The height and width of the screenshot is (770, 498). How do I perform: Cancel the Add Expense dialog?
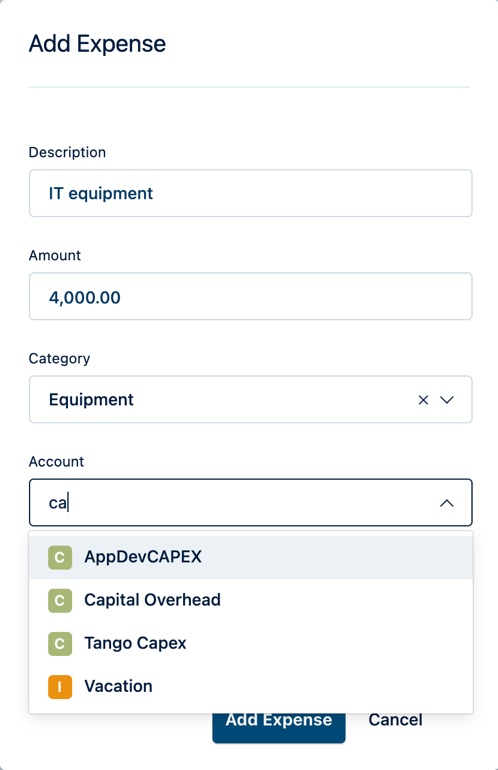(395, 720)
